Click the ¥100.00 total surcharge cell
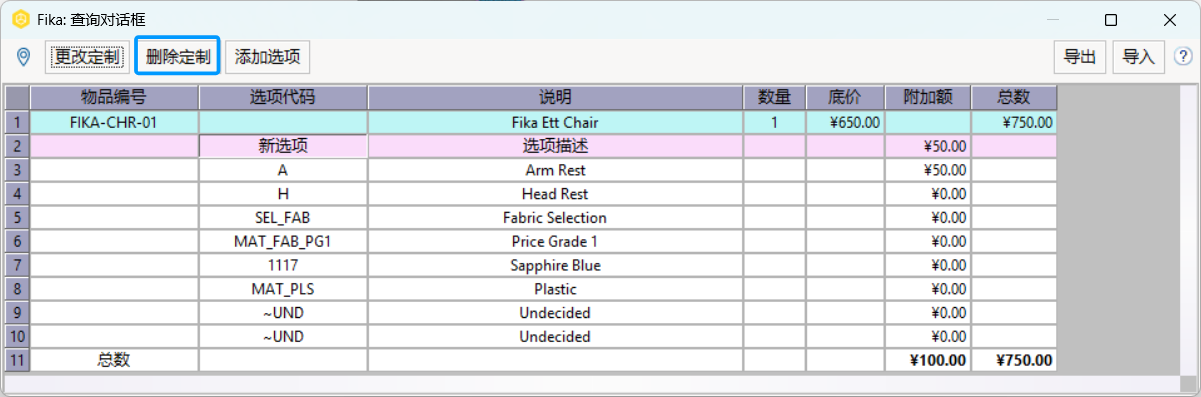The width and height of the screenshot is (1201, 397). [x=927, y=360]
